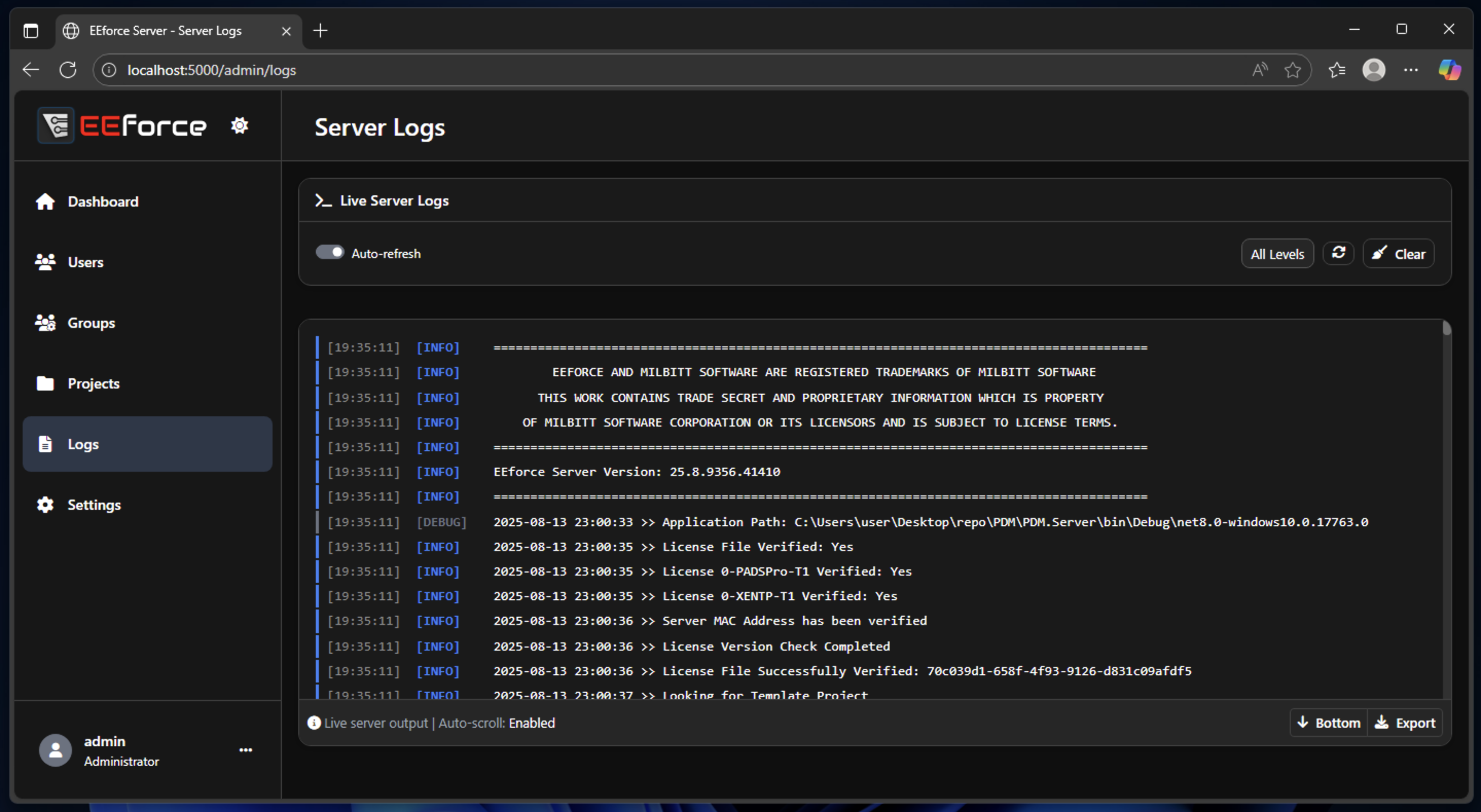Viewport: 1481px width, 812px height.
Task: Add this page to favorites star icon
Action: pyautogui.click(x=1292, y=70)
